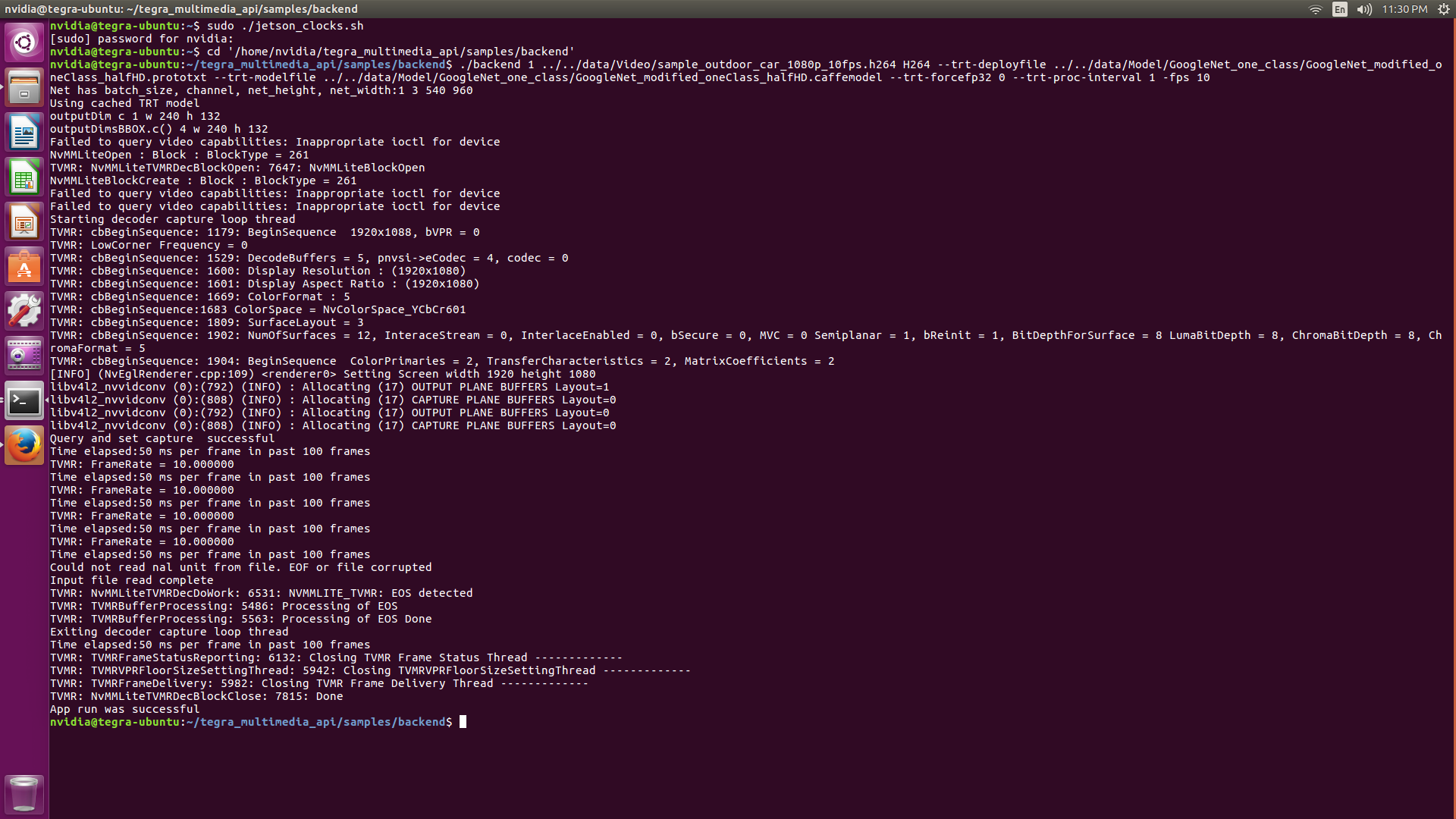Open Ubuntu Software center icon
The width and height of the screenshot is (1456, 819).
(24, 267)
